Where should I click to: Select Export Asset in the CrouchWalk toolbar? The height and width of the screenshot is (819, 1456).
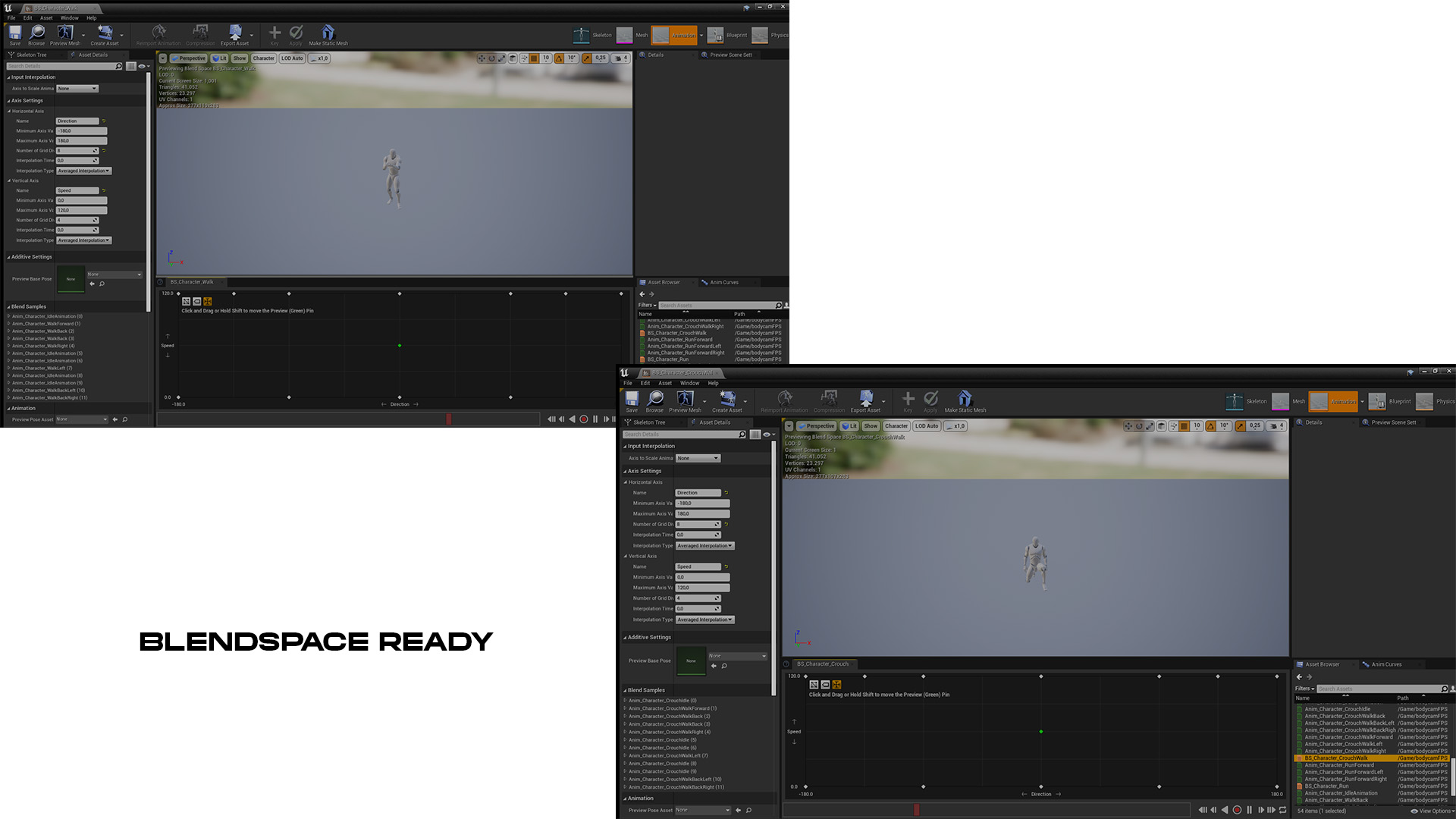[x=866, y=402]
